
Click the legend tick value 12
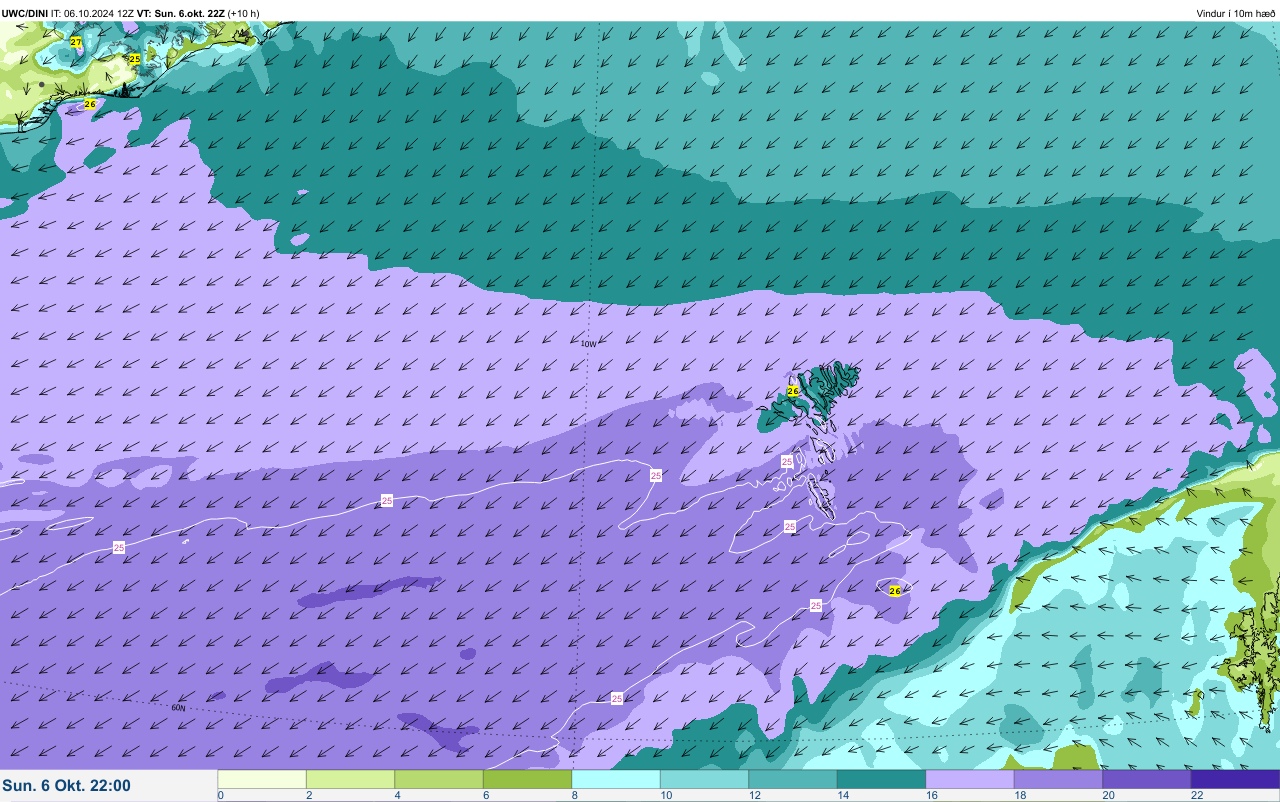pos(753,795)
